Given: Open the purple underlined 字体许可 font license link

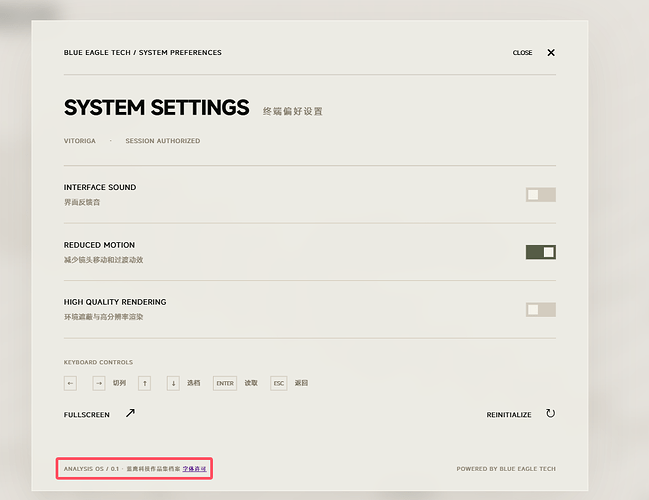Looking at the screenshot, I should (x=194, y=469).
